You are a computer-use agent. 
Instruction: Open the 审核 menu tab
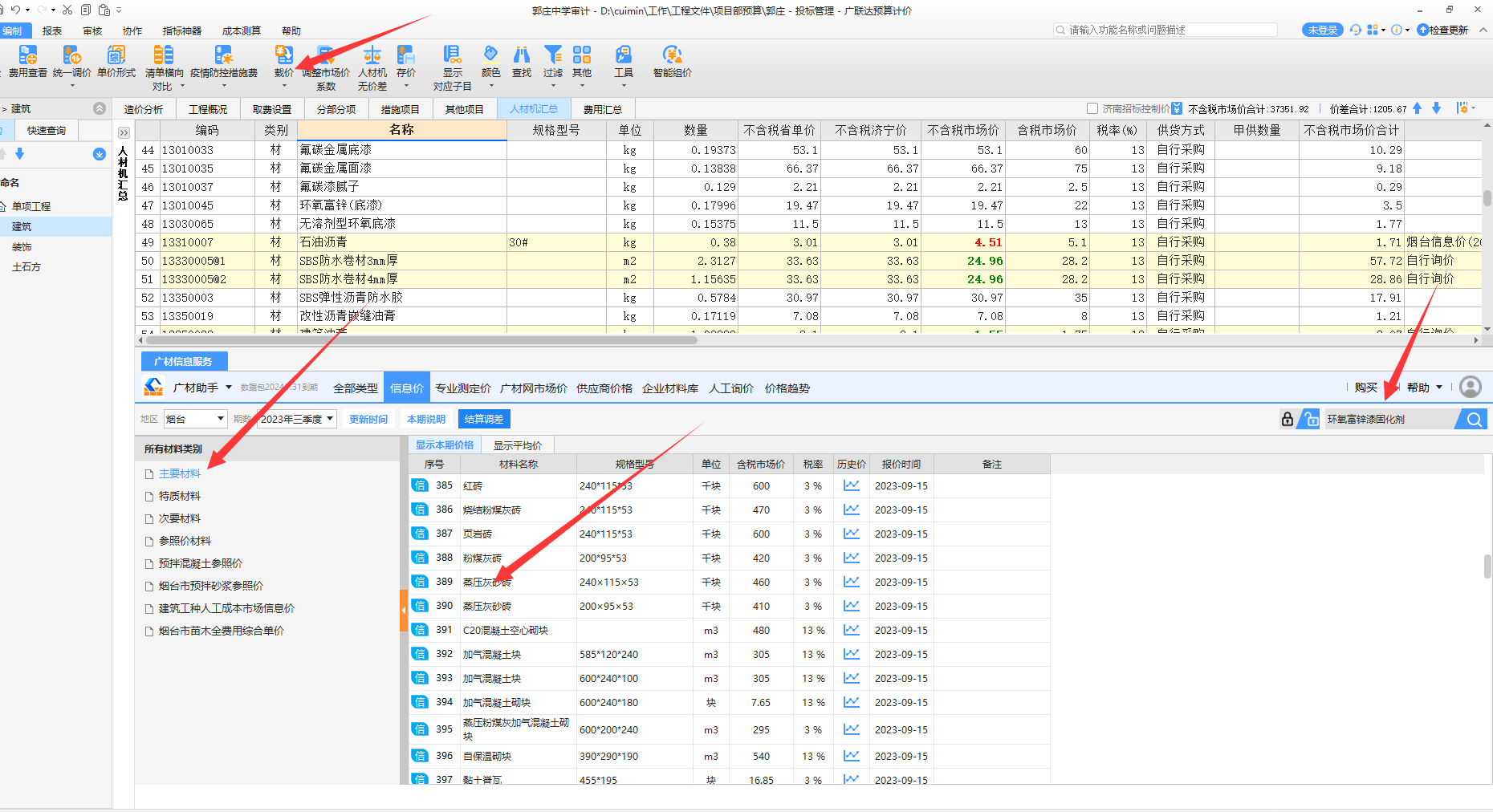pos(92,30)
